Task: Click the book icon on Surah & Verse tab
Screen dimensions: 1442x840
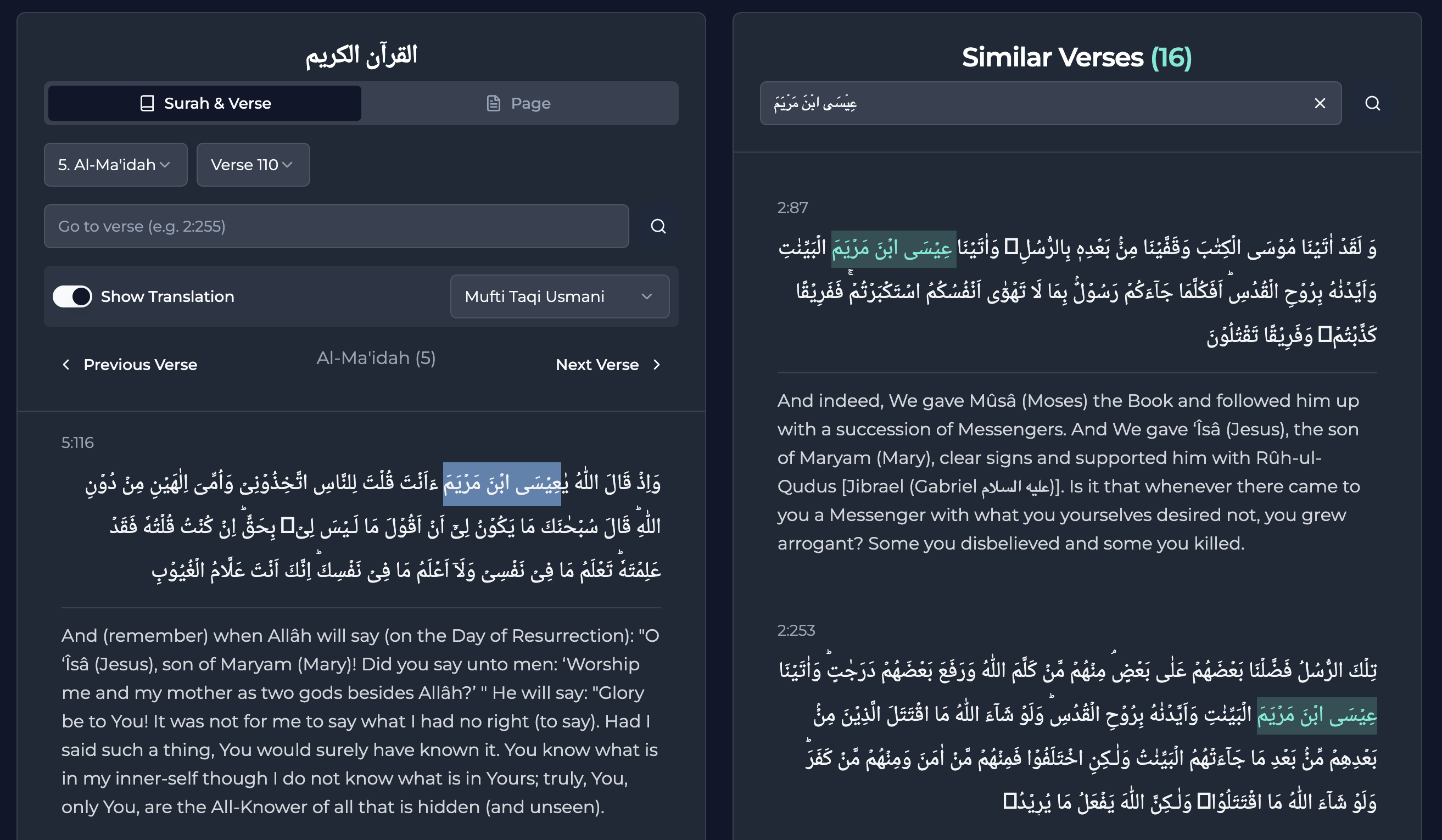Action: click(148, 103)
